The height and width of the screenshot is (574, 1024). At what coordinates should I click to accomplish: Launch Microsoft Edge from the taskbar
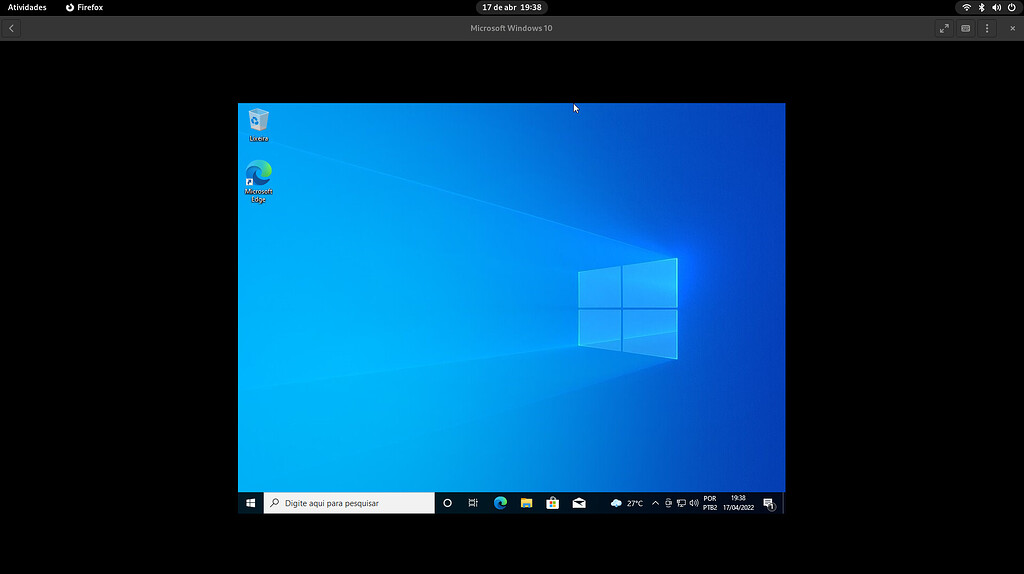500,503
